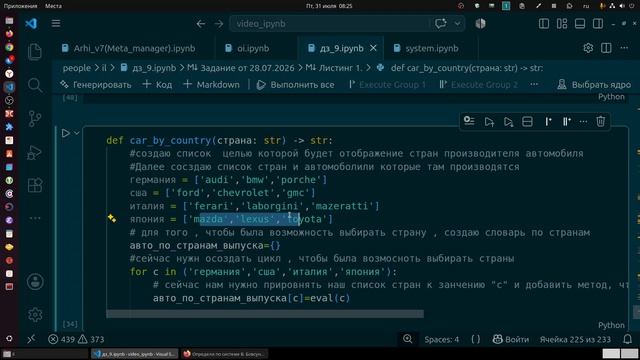Open the Accounts menu icon

35,282
